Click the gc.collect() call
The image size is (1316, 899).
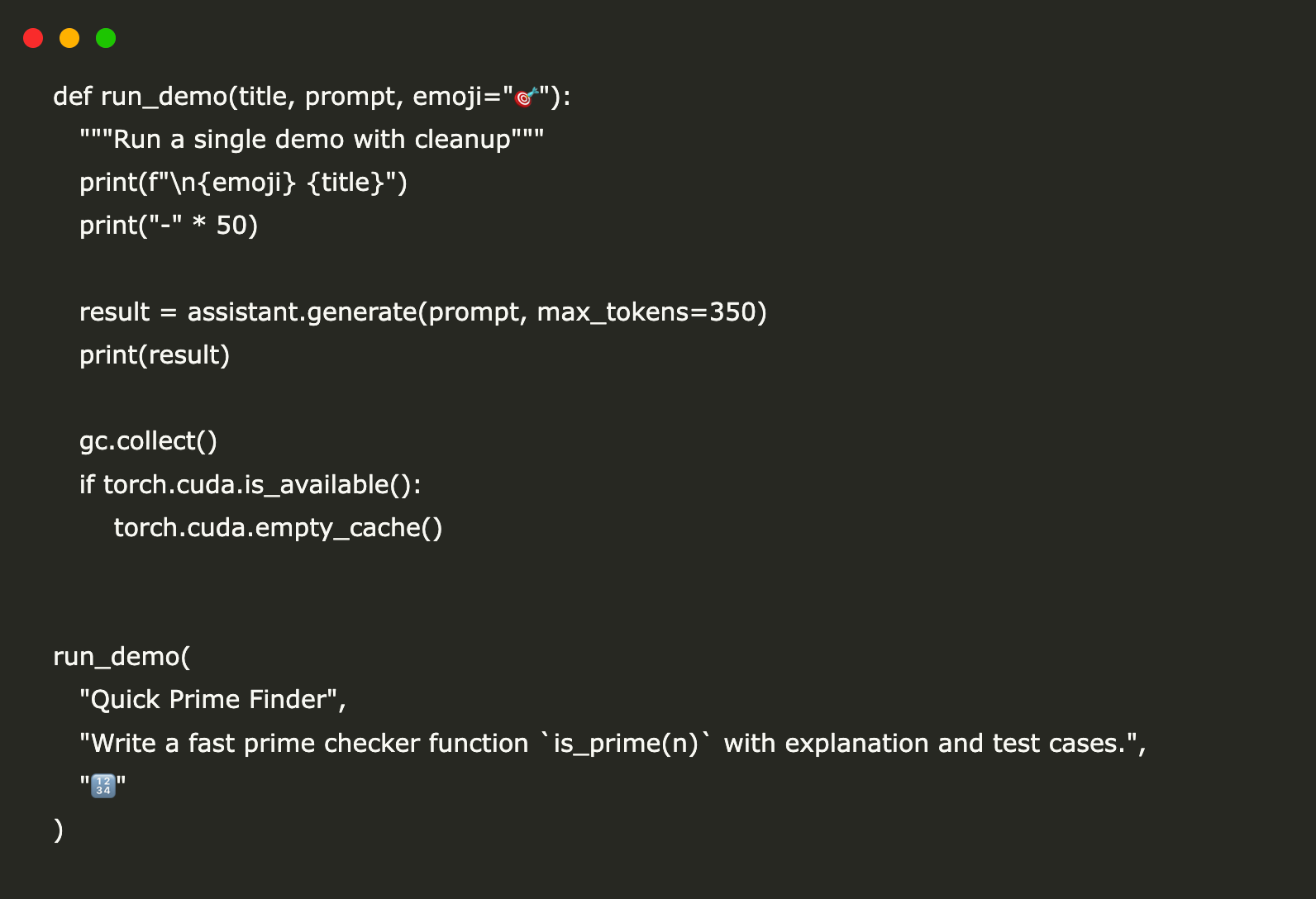coord(148,441)
